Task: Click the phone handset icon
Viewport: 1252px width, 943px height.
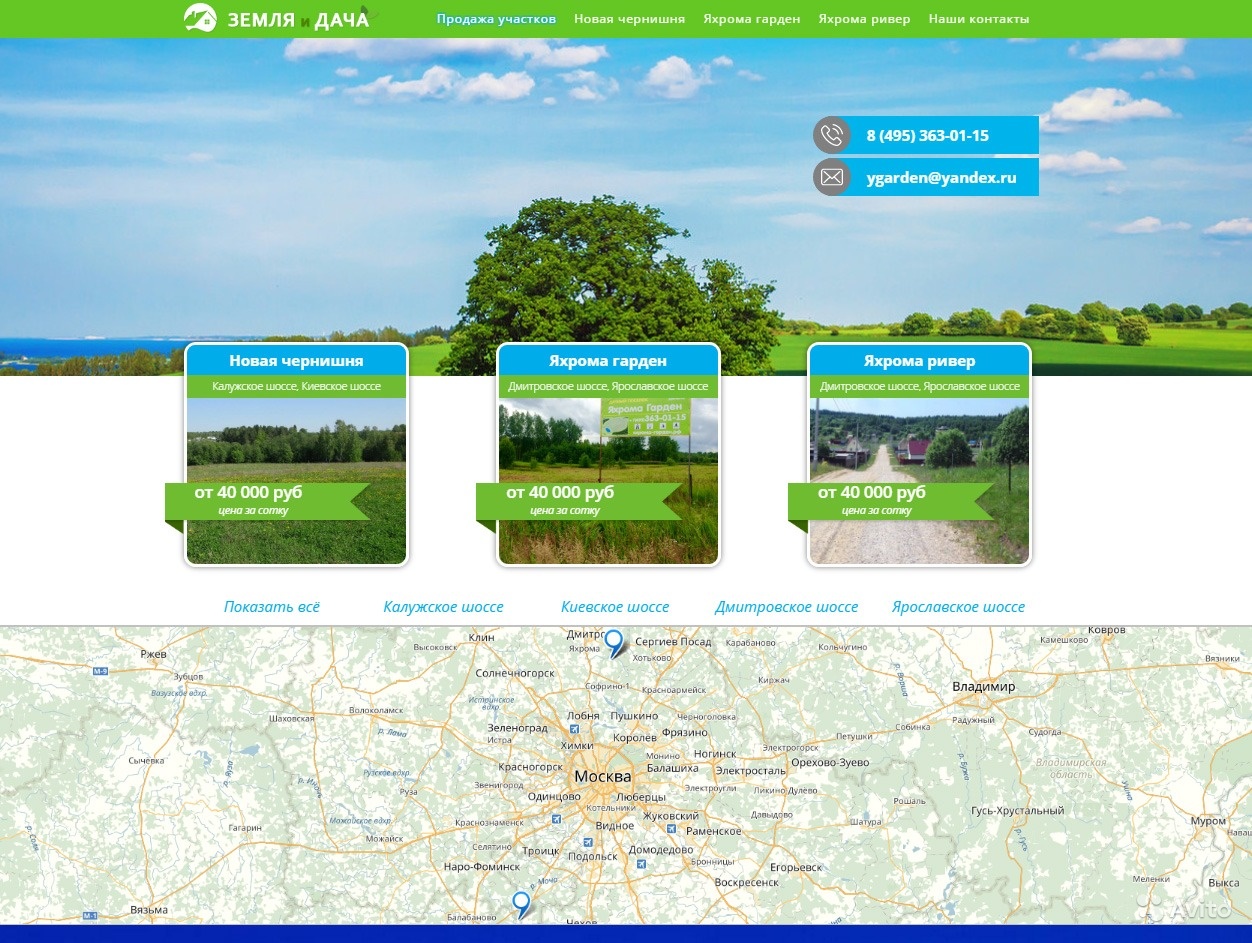Action: pyautogui.click(x=832, y=135)
